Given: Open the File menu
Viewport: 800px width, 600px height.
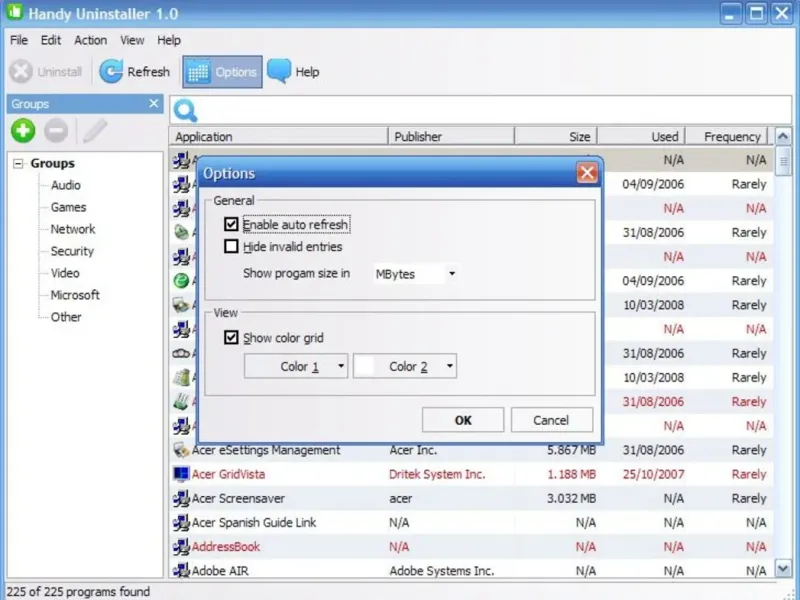Looking at the screenshot, I should pos(19,40).
